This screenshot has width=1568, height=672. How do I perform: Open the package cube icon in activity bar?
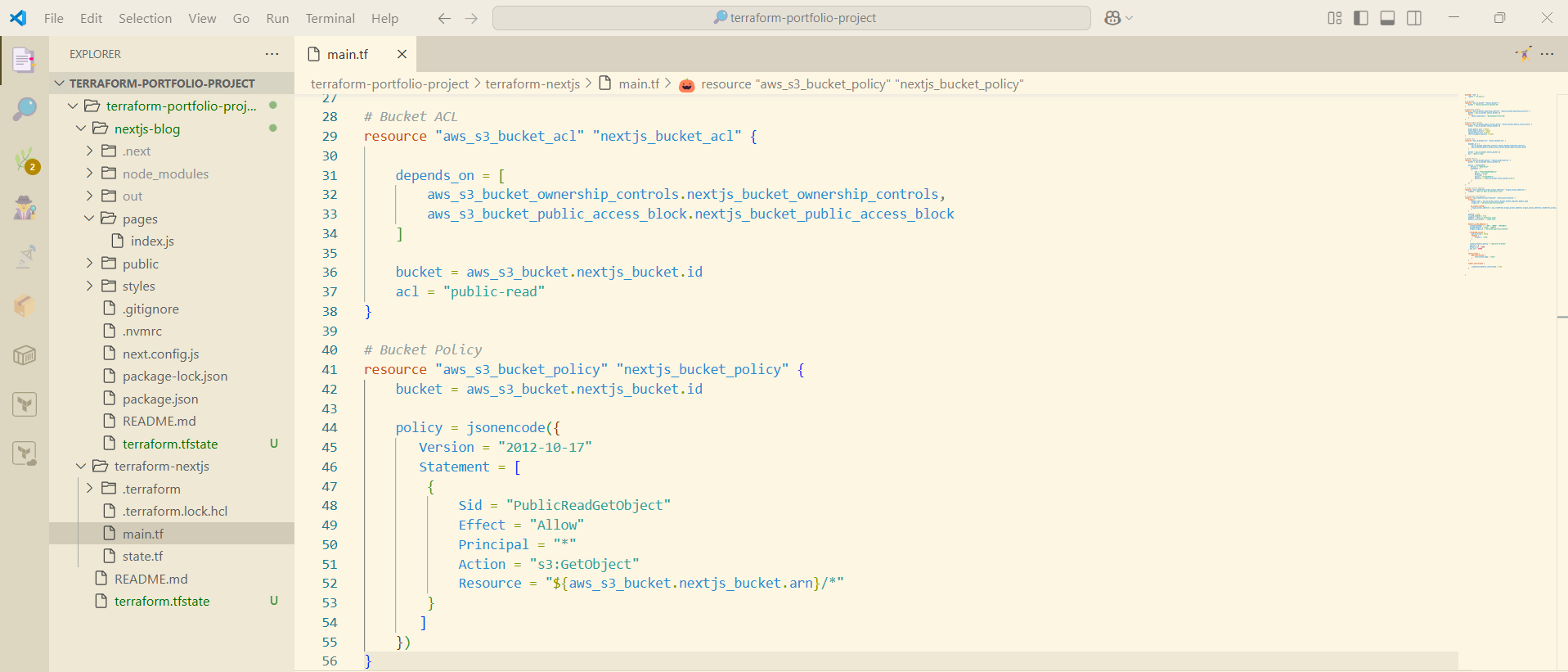click(x=25, y=355)
